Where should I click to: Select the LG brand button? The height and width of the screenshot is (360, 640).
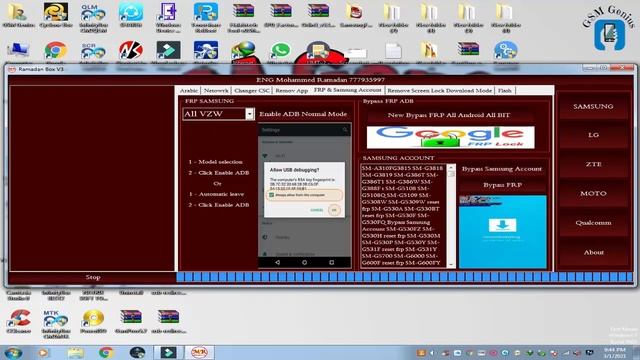click(593, 135)
